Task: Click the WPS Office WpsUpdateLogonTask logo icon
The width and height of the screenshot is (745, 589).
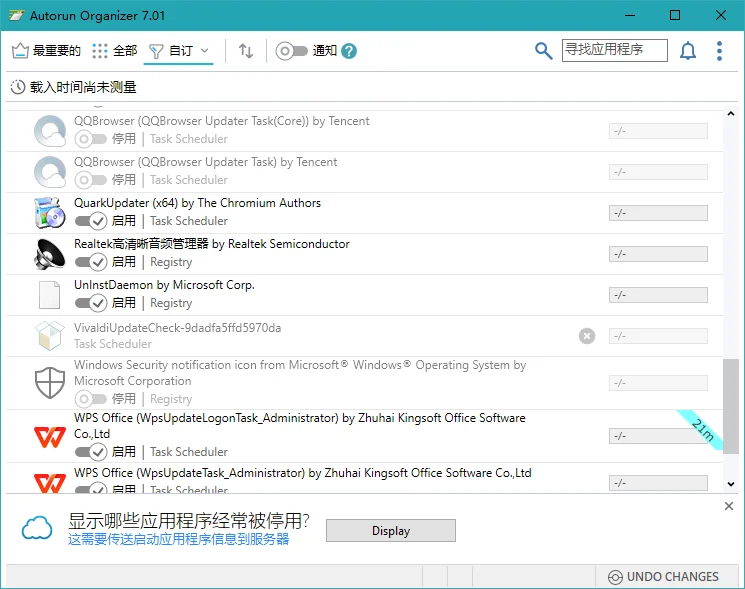Action: pos(50,437)
